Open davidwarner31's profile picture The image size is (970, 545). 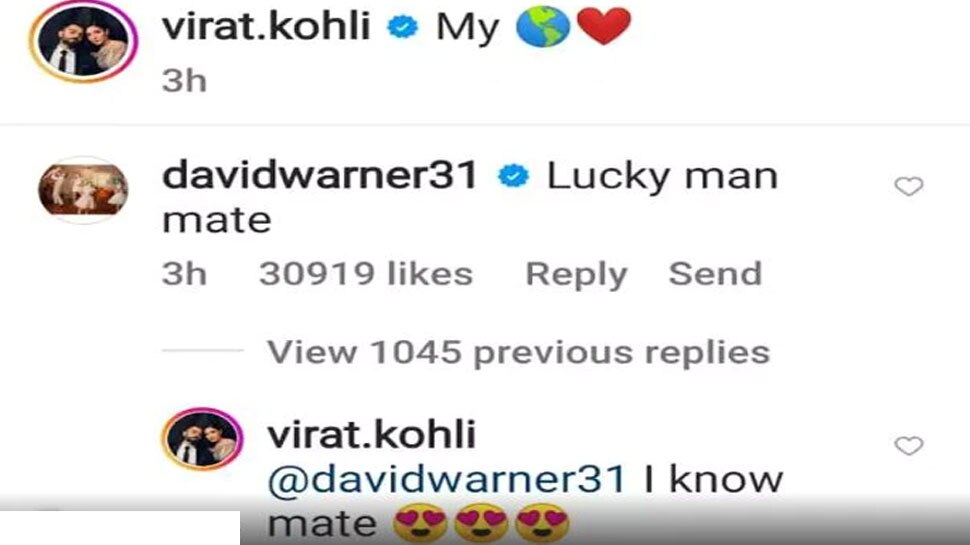point(84,189)
